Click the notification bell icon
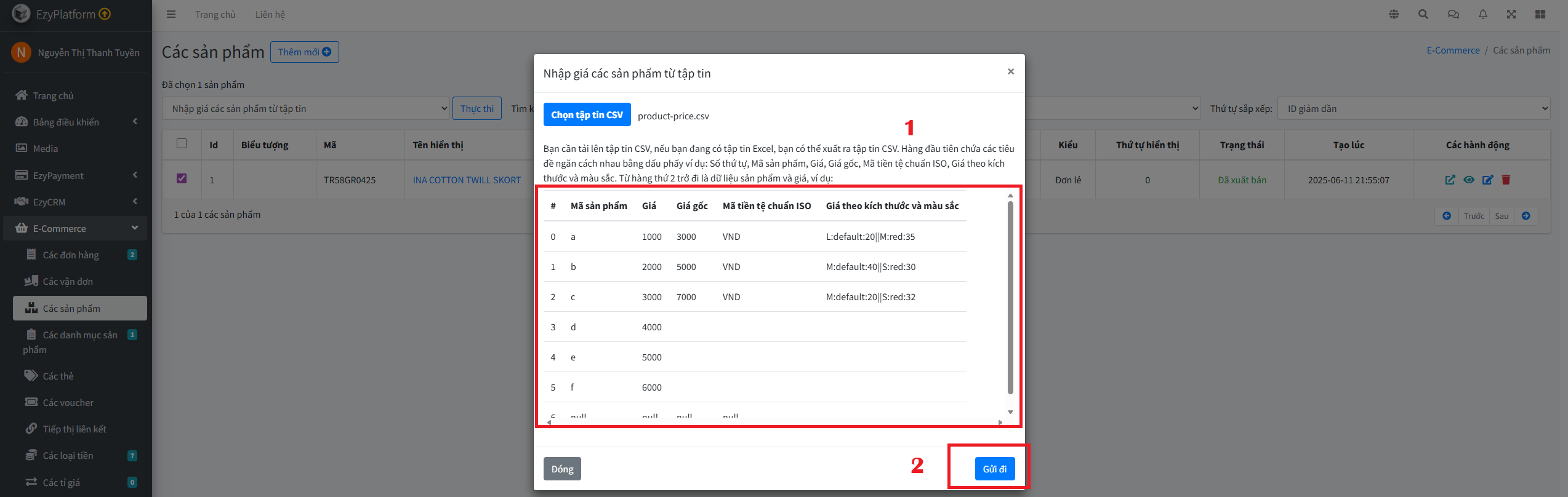The height and width of the screenshot is (497, 1568). coord(1483,14)
